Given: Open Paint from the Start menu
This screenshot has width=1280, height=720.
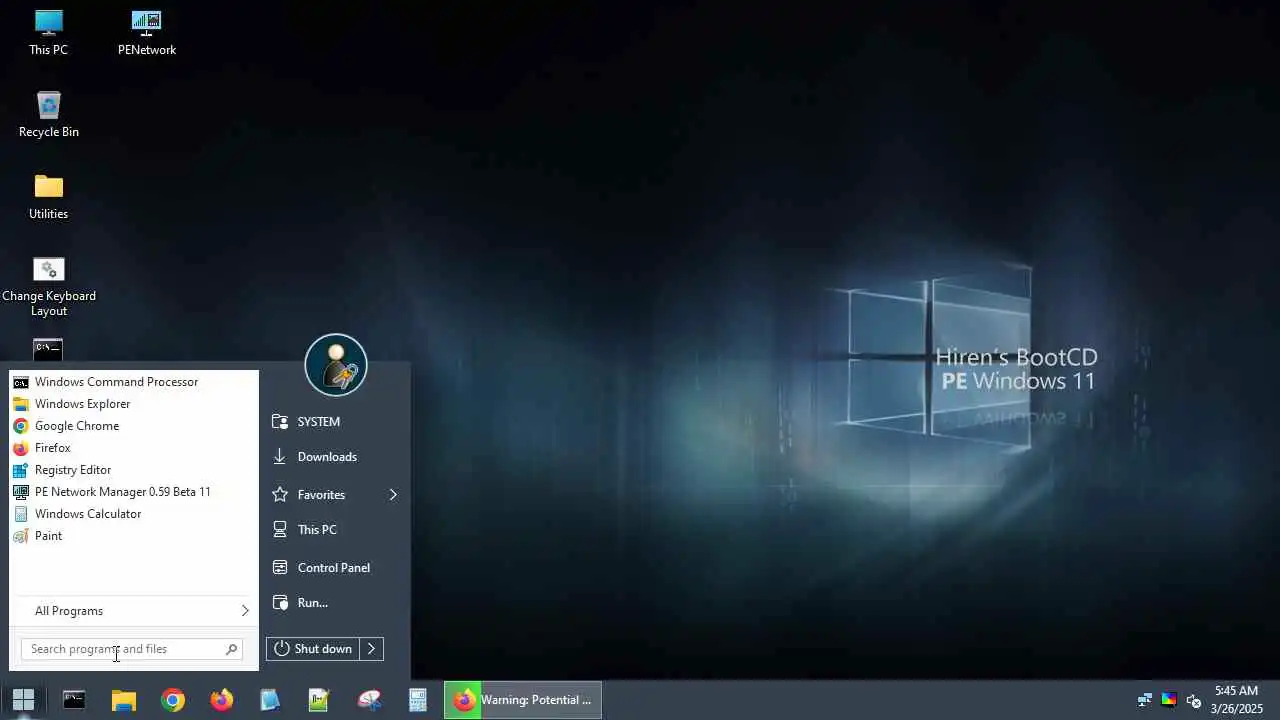Looking at the screenshot, I should 133,536.
